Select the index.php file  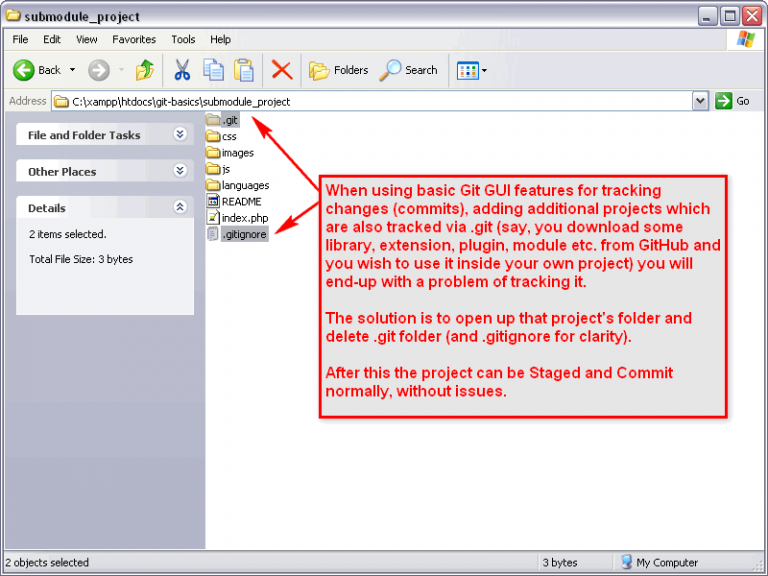(x=244, y=218)
